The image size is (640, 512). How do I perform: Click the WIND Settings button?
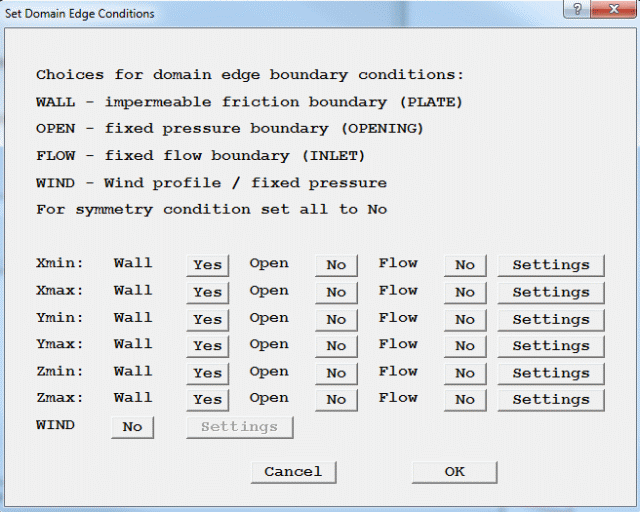239,427
